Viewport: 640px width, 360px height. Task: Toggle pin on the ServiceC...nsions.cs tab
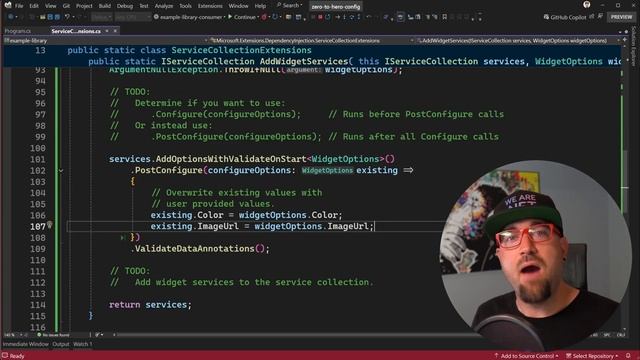[107, 31]
